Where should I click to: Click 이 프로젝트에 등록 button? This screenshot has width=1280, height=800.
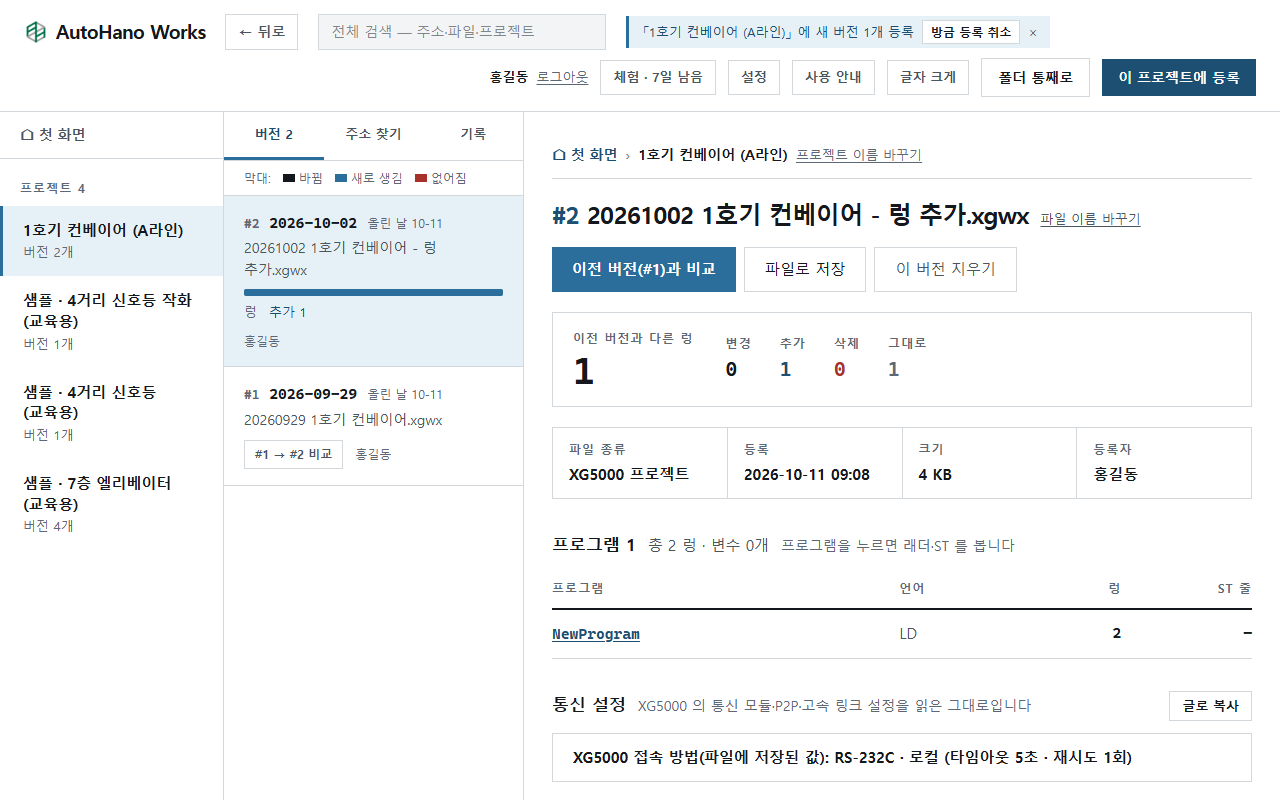[1179, 77]
